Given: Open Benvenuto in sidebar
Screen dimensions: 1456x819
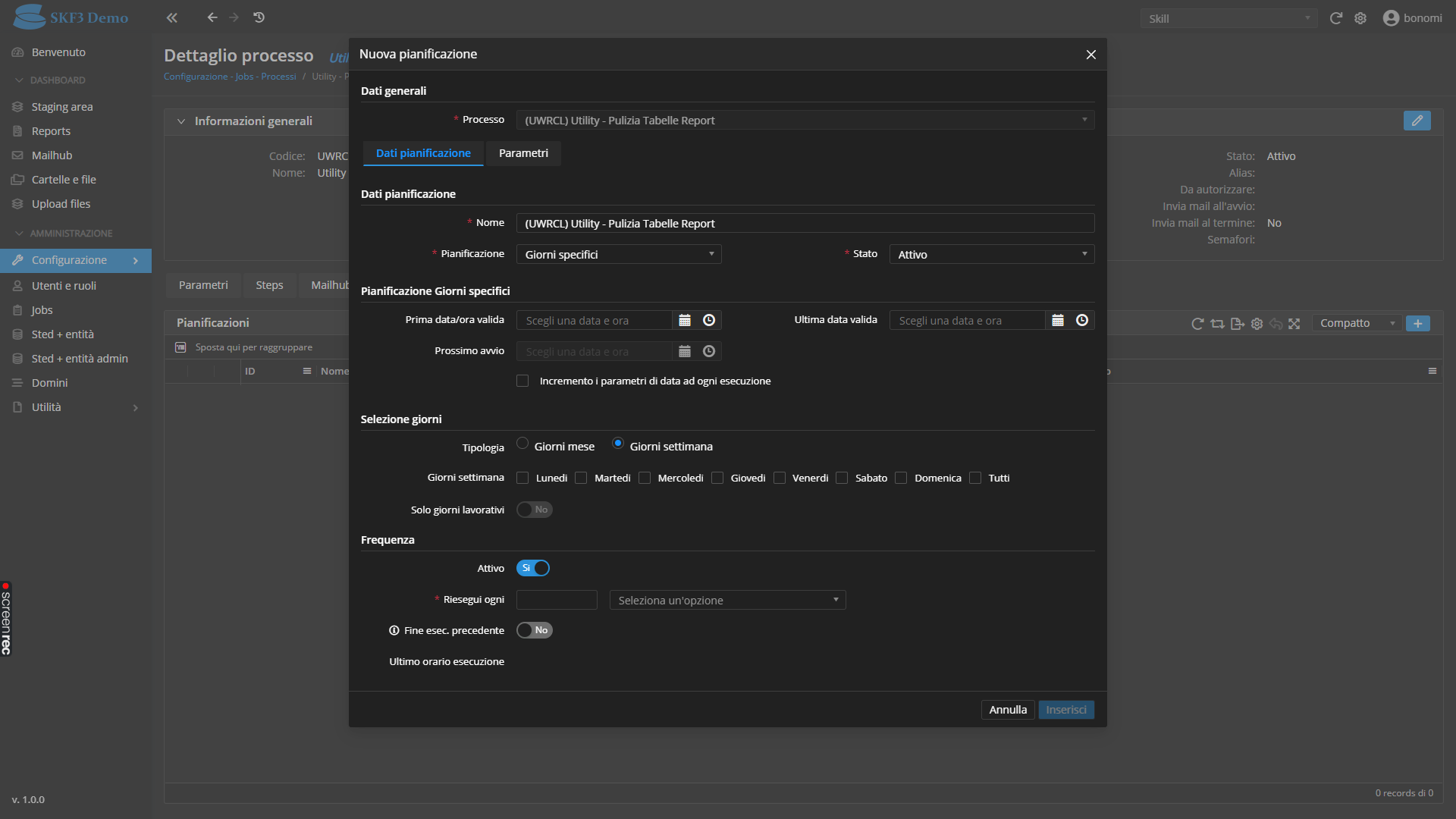Looking at the screenshot, I should click(x=58, y=52).
